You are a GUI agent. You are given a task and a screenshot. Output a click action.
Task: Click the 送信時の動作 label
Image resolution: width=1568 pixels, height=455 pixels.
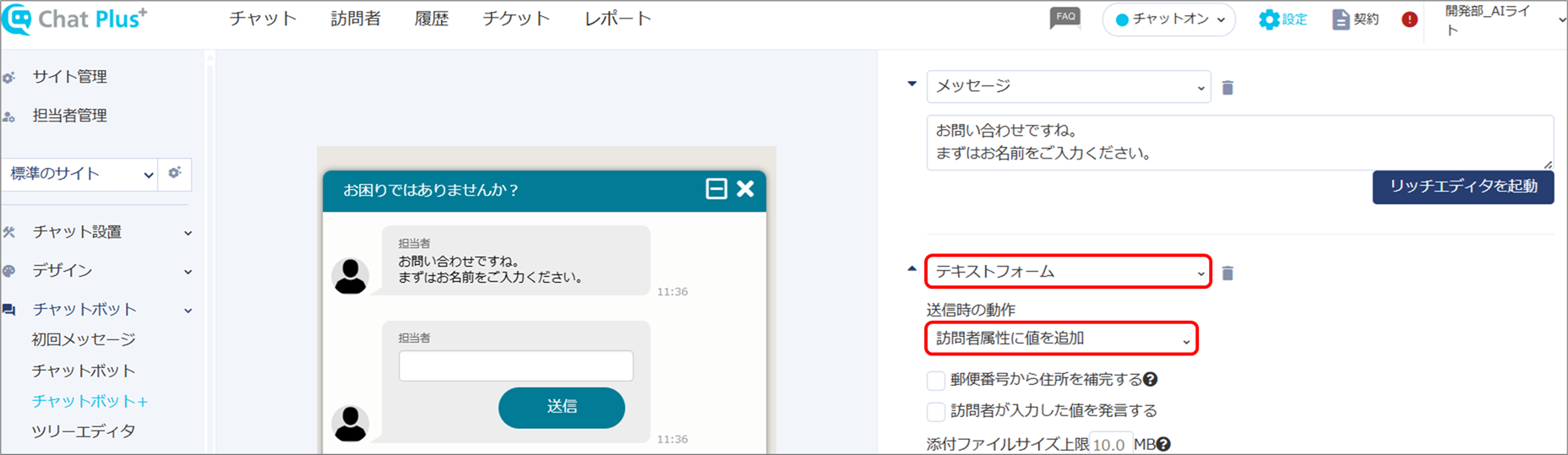(x=971, y=310)
